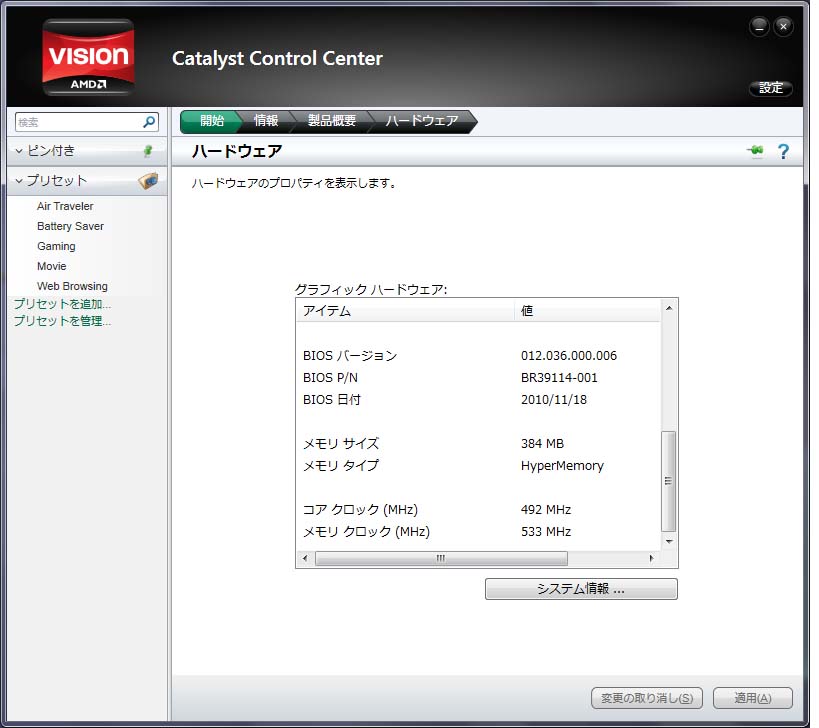The image size is (819, 728).
Task: Click the list's scroll left arrow
Action: point(305,558)
